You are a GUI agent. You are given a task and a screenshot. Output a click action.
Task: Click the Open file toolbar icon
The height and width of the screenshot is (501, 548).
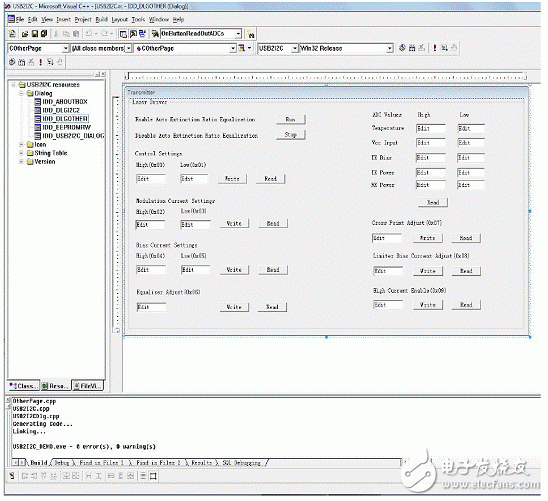click(x=25, y=34)
